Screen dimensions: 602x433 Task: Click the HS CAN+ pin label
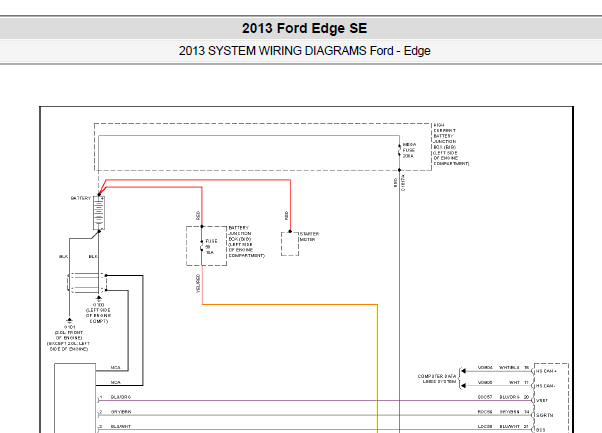[546, 371]
